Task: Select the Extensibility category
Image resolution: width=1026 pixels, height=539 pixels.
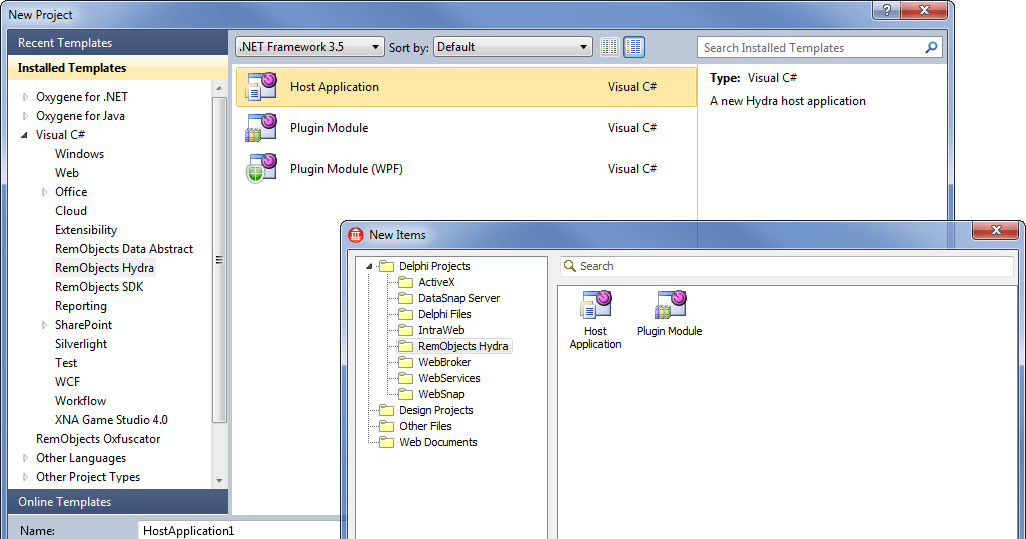Action: point(86,230)
